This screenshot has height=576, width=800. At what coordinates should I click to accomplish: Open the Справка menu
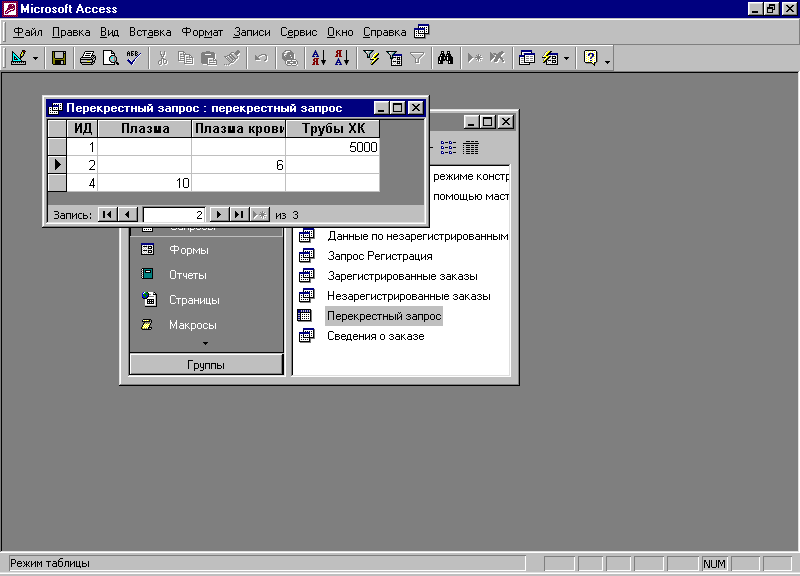384,32
